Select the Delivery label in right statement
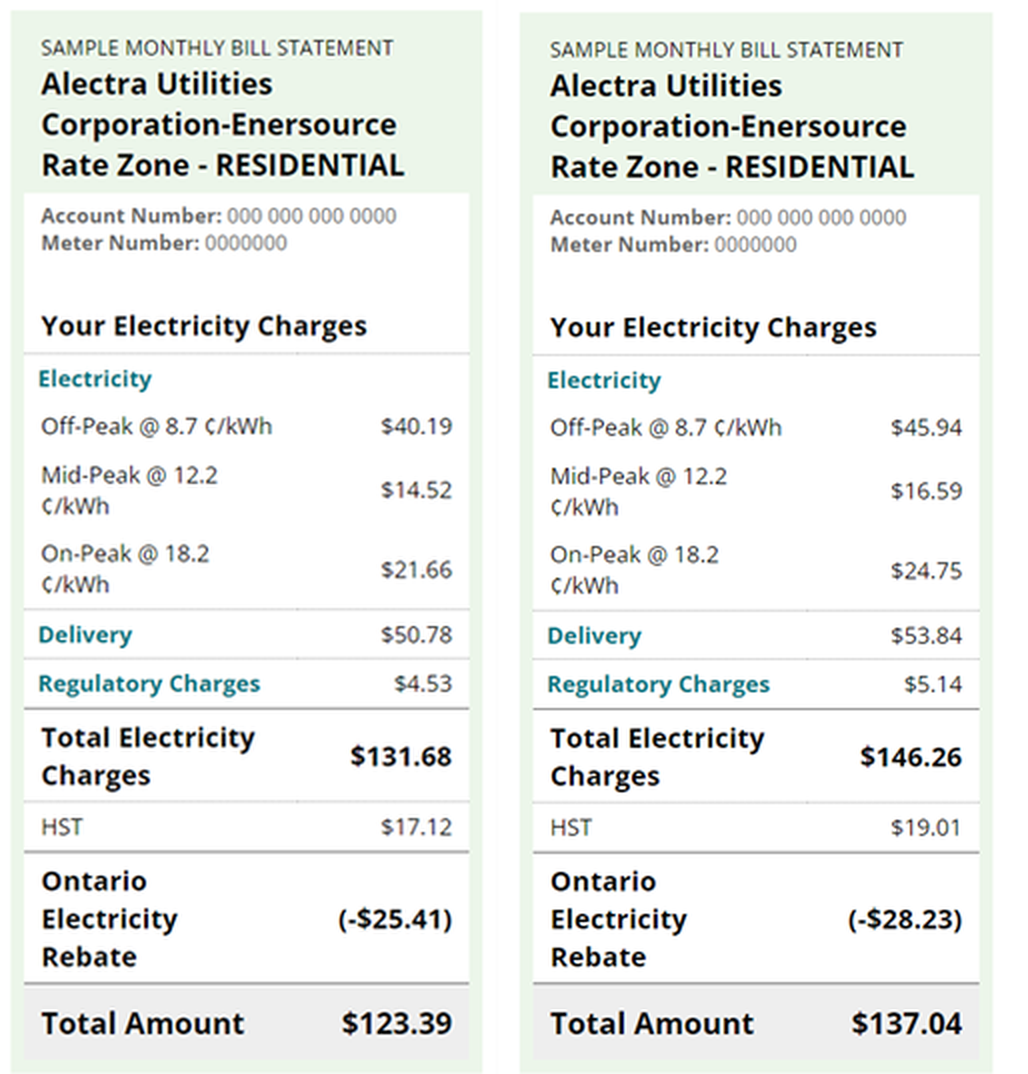Viewport: 1028px width, 1074px height. click(x=594, y=637)
